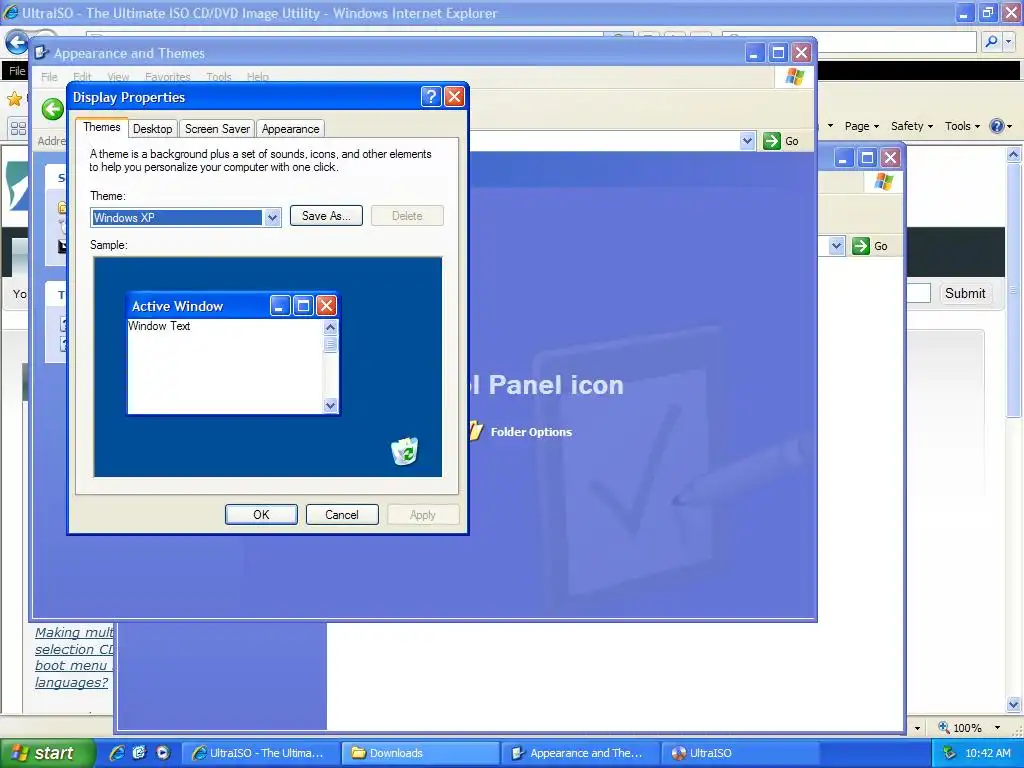Open Internet Explorer Tools dropdown
The width and height of the screenshot is (1024, 768).
point(962,126)
